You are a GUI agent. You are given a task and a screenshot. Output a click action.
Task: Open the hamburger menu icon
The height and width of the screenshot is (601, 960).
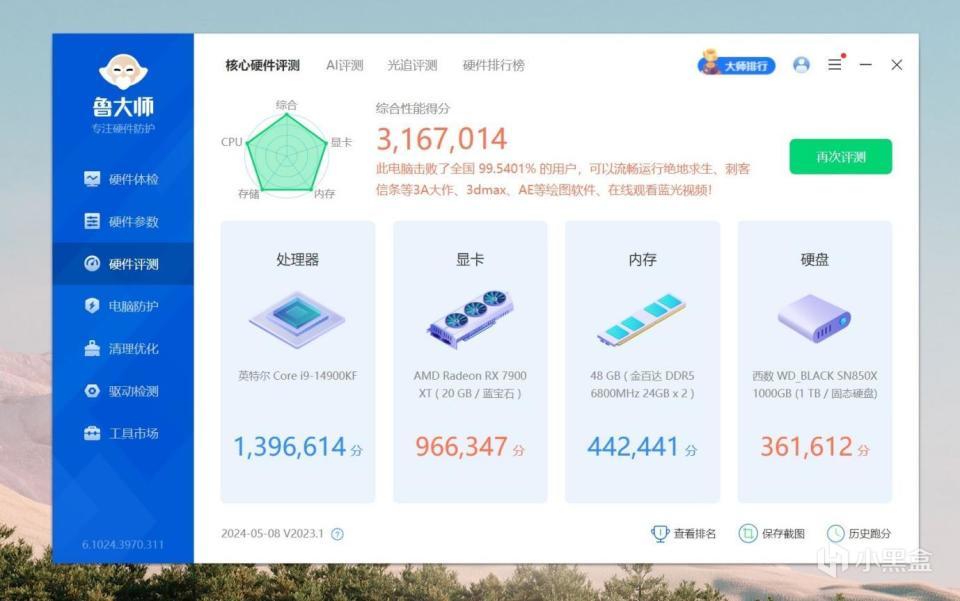tap(835, 64)
